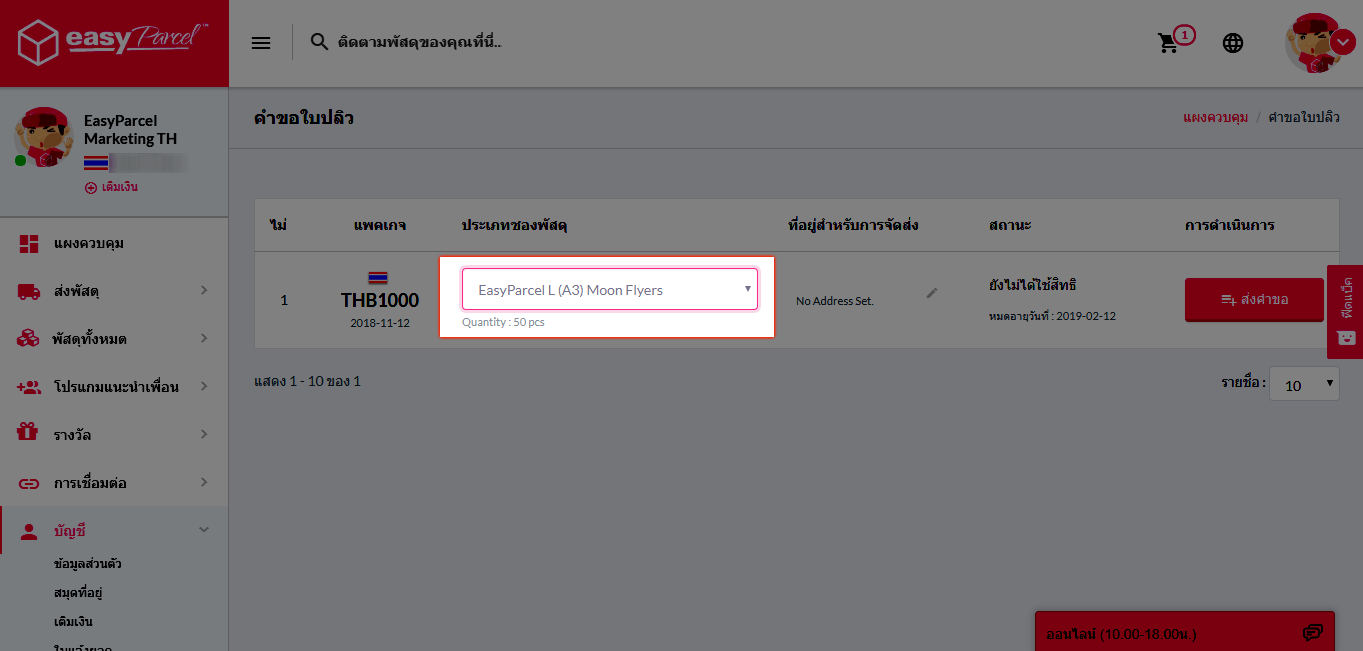The image size is (1363, 651).
Task: Open the language globe icon
Action: tap(1233, 43)
